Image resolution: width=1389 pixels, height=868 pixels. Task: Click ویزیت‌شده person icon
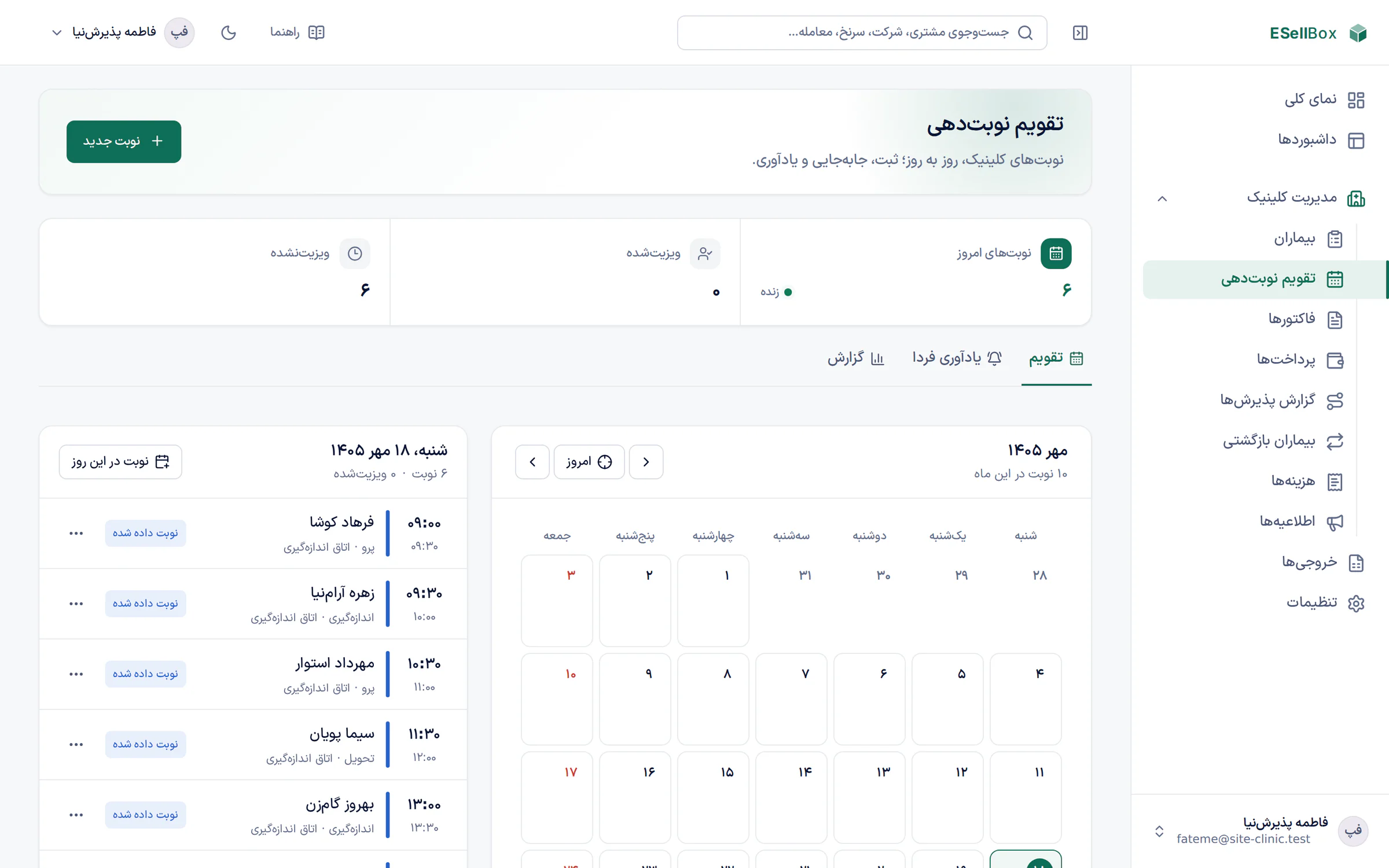pyautogui.click(x=705, y=253)
